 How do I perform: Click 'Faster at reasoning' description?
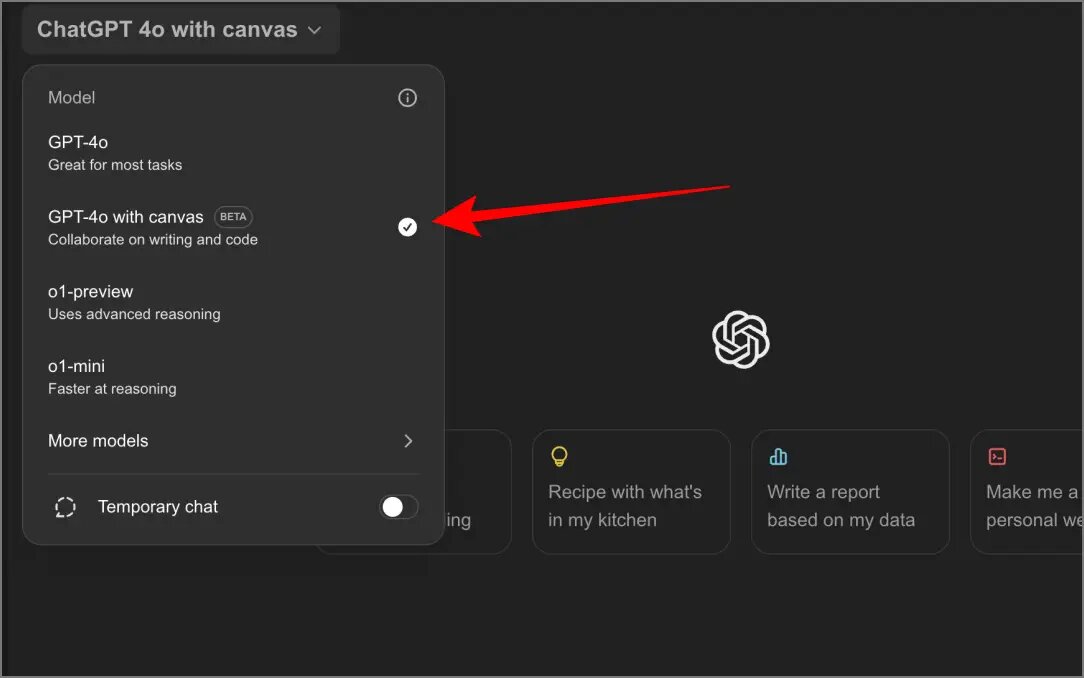(x=112, y=389)
